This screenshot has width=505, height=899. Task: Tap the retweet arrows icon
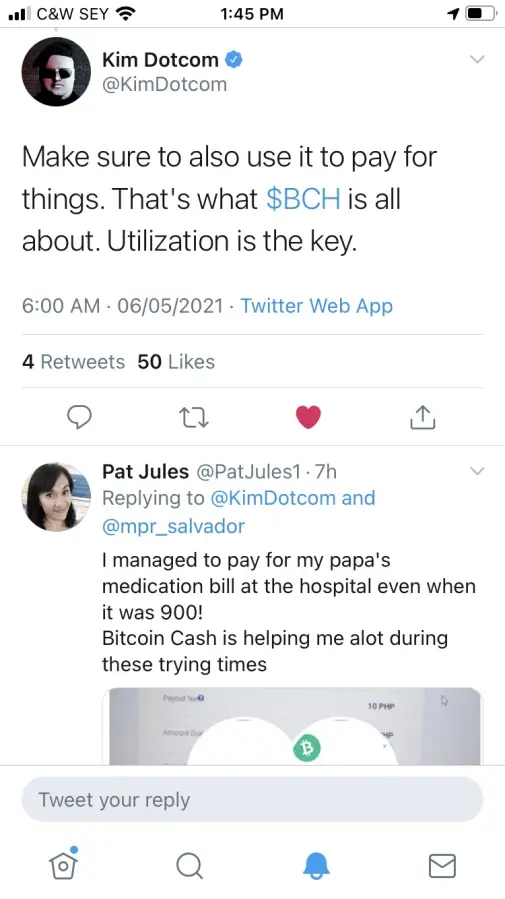pyautogui.click(x=194, y=417)
